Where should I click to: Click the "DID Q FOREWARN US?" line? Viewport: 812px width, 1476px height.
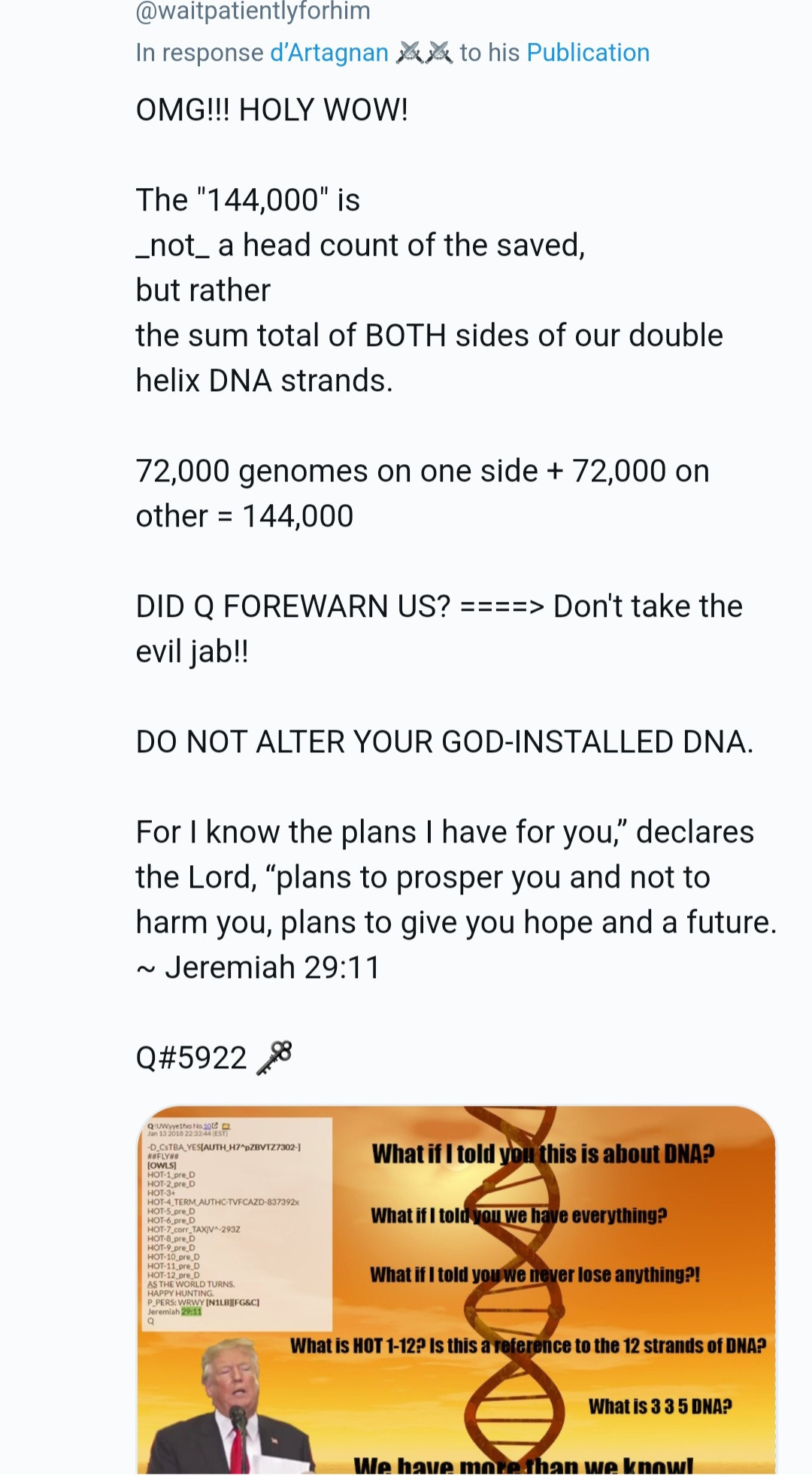tap(292, 606)
